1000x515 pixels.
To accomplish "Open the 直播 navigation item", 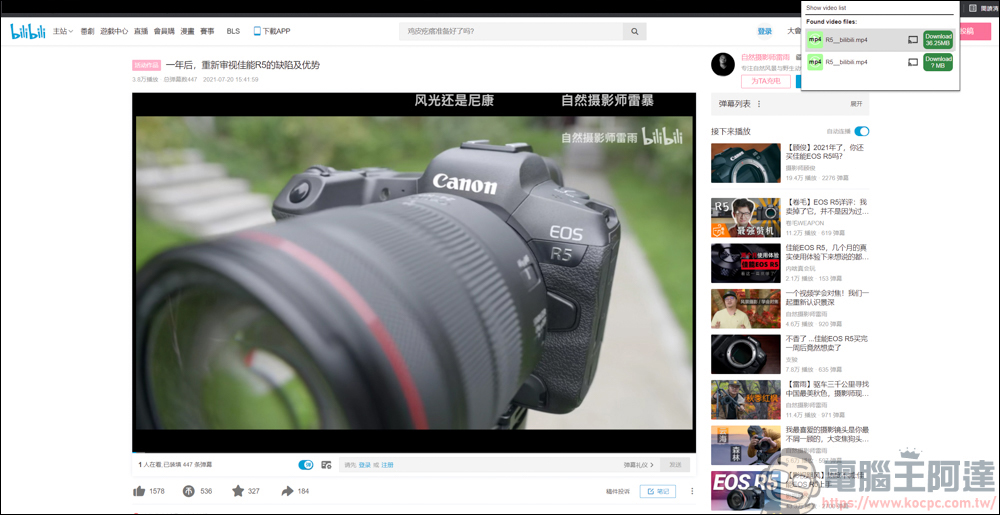I will [141, 31].
